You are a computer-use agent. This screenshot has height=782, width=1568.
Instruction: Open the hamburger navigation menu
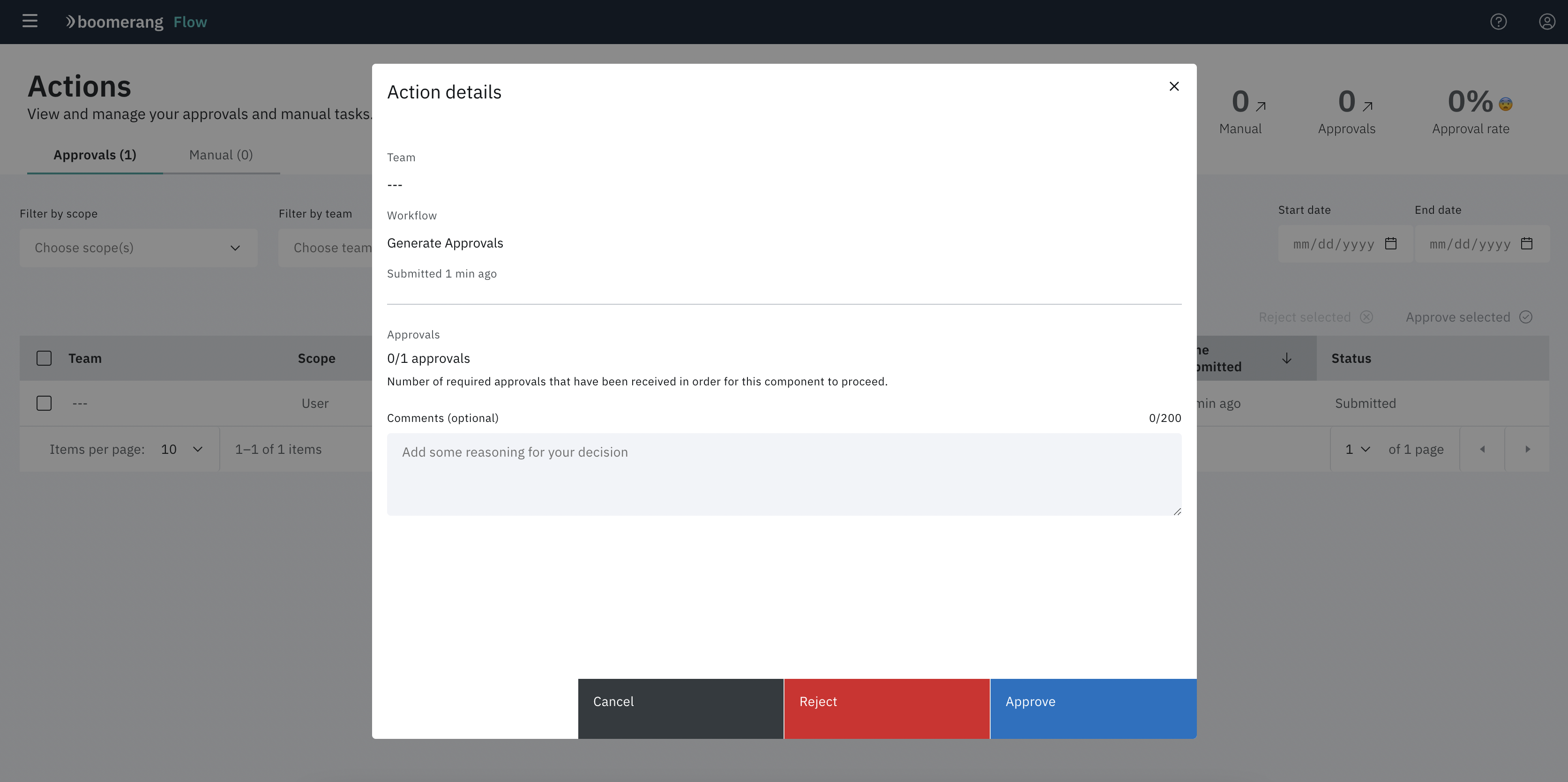tap(30, 21)
